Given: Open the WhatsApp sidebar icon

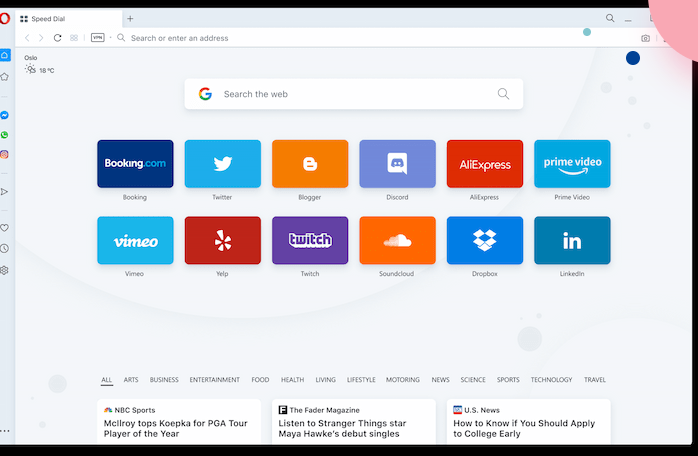Looking at the screenshot, I should tap(4, 135).
